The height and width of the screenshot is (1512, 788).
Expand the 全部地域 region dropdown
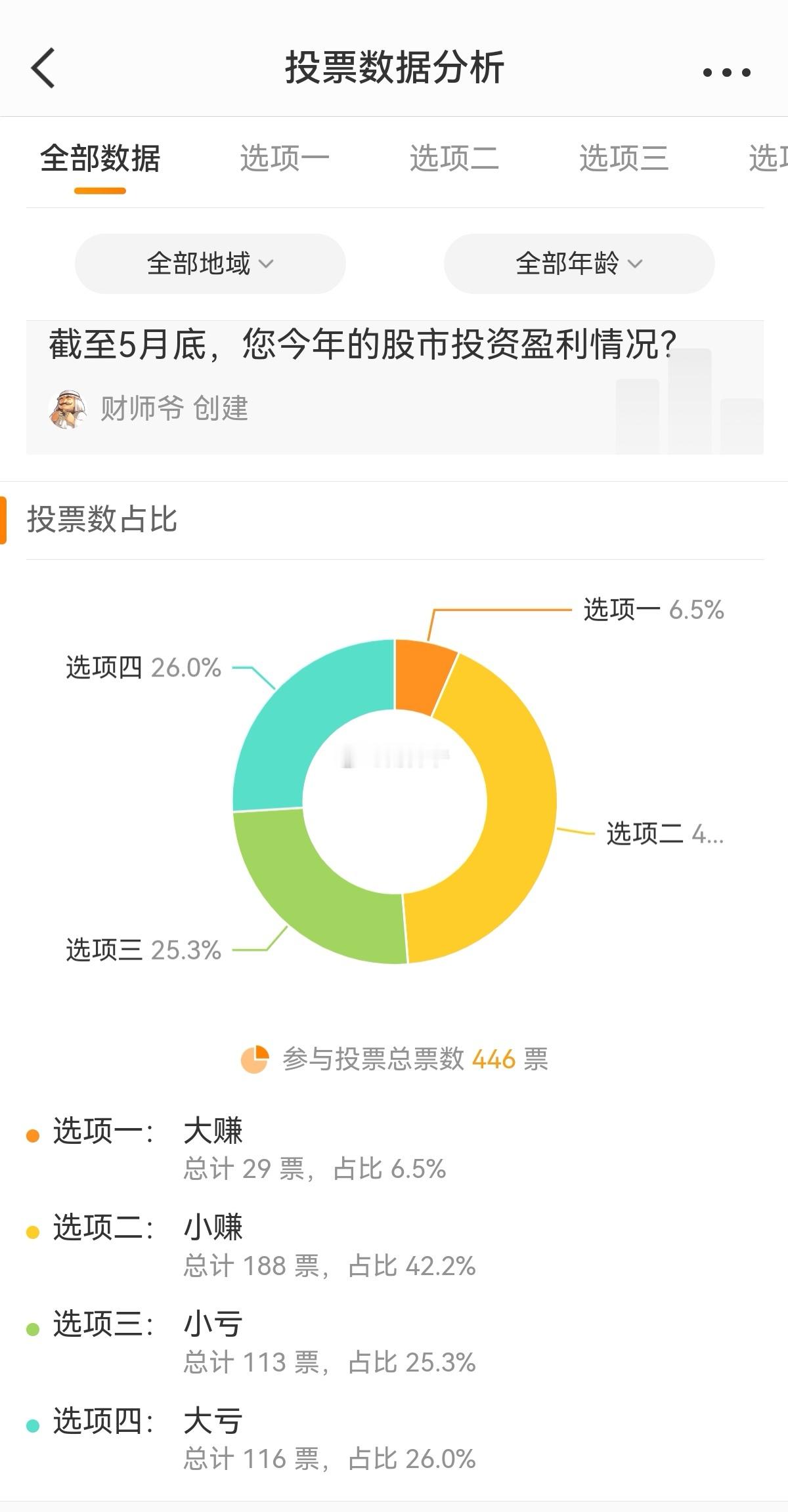click(x=210, y=264)
